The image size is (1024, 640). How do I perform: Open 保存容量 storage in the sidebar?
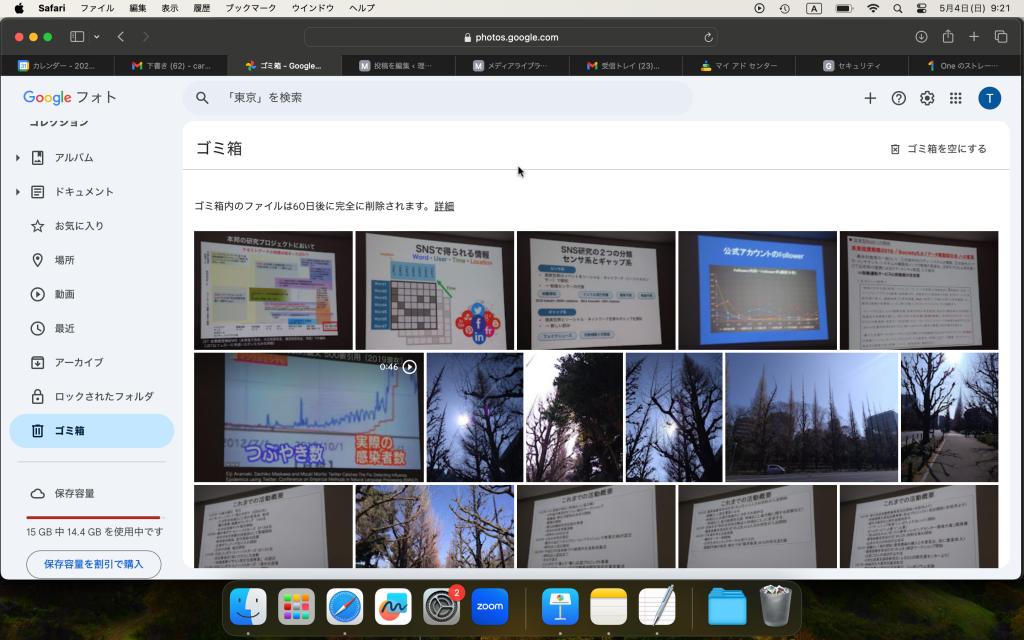click(x=91, y=493)
